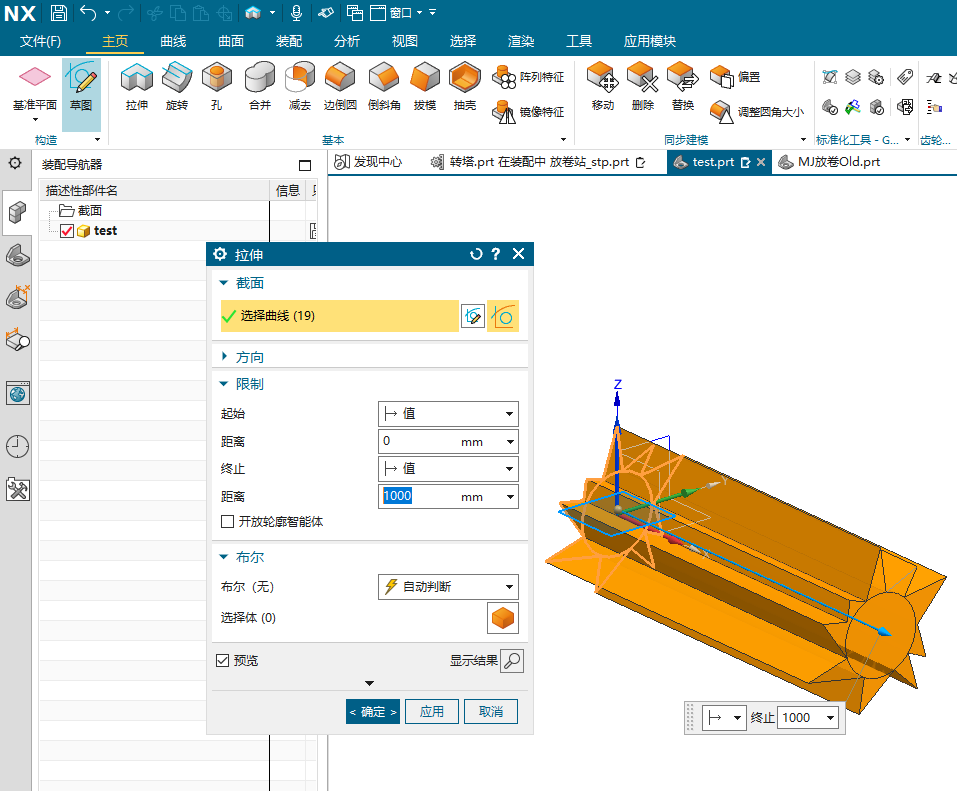Open Boolean Auto-detect (自动判断) dropdown
This screenshot has width=957, height=791.
(x=449, y=587)
